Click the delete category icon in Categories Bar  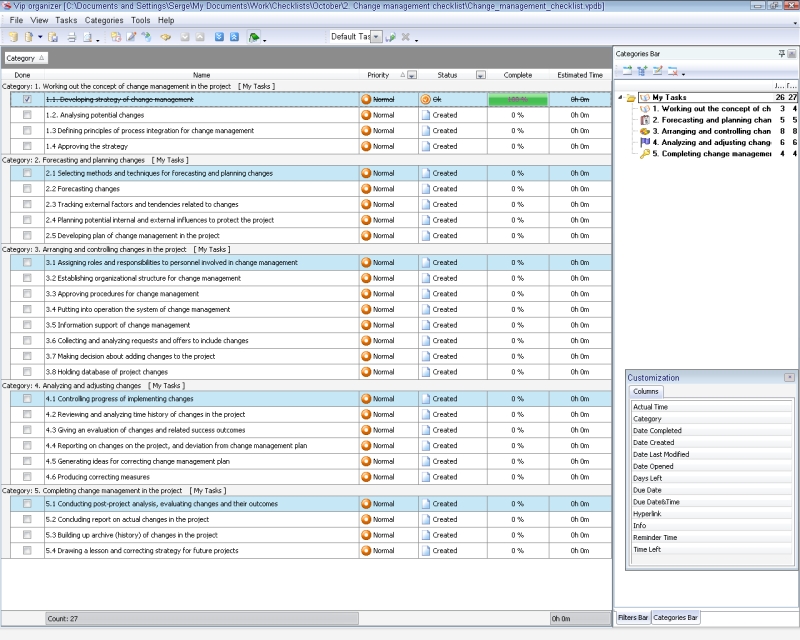click(673, 71)
